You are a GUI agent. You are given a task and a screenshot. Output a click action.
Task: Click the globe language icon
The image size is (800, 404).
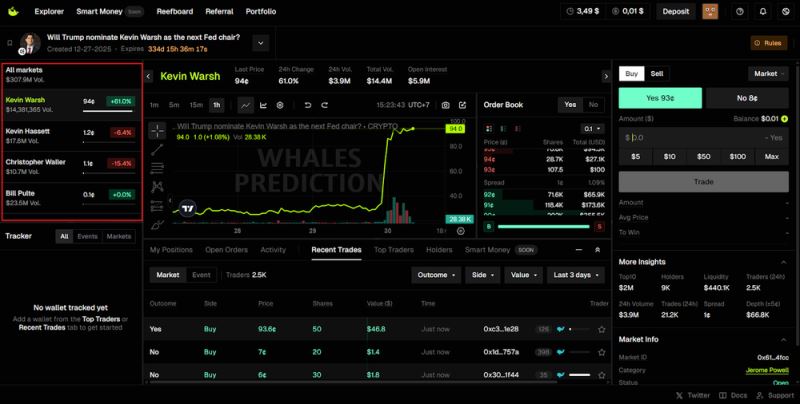(786, 11)
